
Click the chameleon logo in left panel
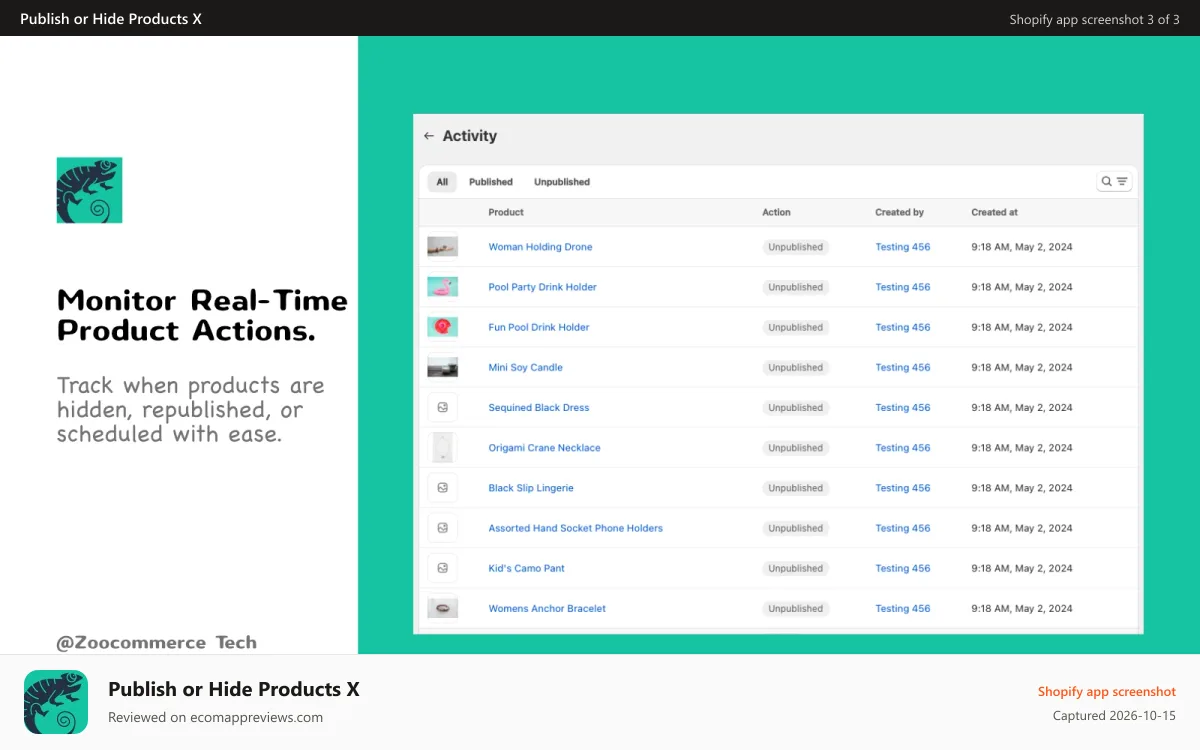coord(89,190)
